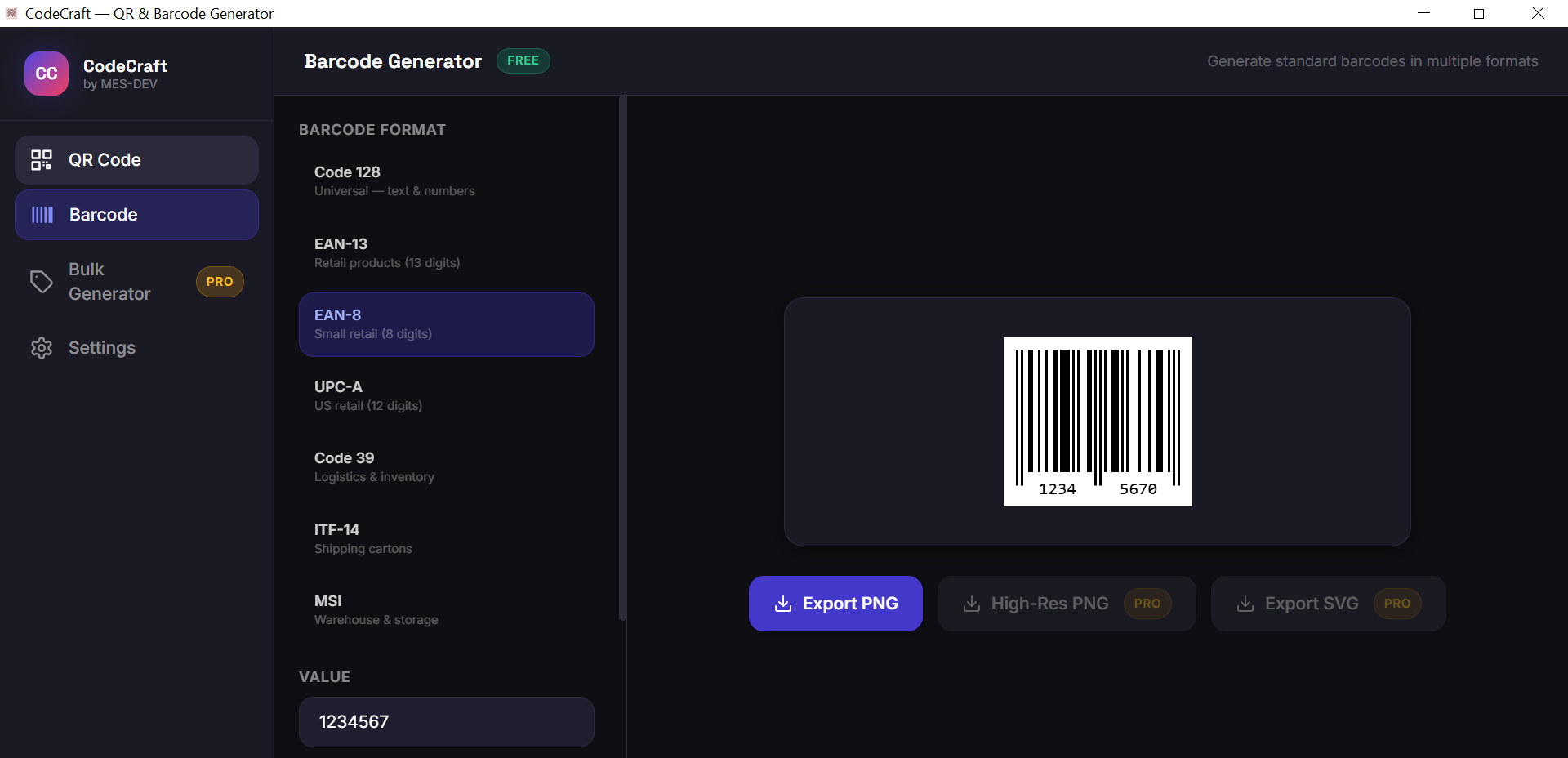The width and height of the screenshot is (1568, 758).
Task: Select the Code 128 barcode format
Action: pyautogui.click(x=446, y=181)
